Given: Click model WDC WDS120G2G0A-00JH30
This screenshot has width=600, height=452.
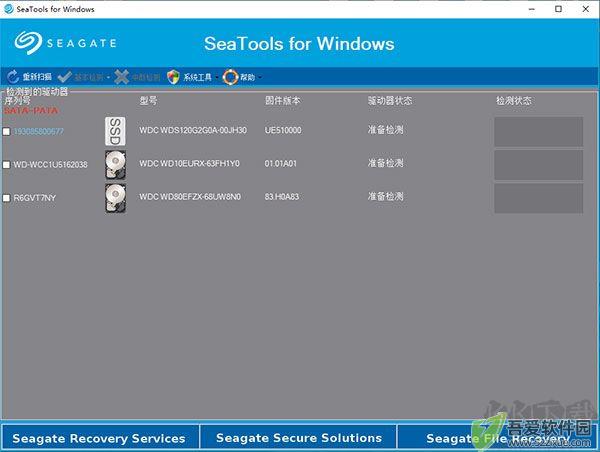Looking at the screenshot, I should pyautogui.click(x=193, y=130).
